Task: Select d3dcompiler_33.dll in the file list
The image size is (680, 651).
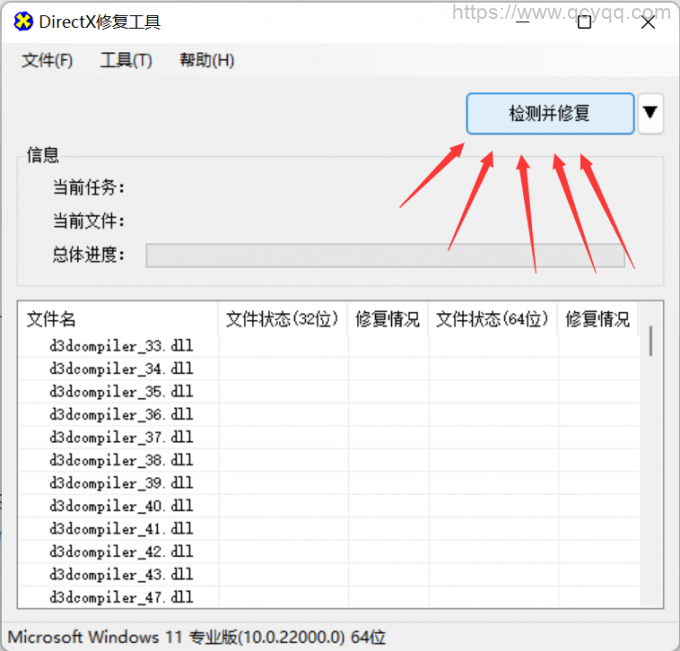Action: [121, 346]
